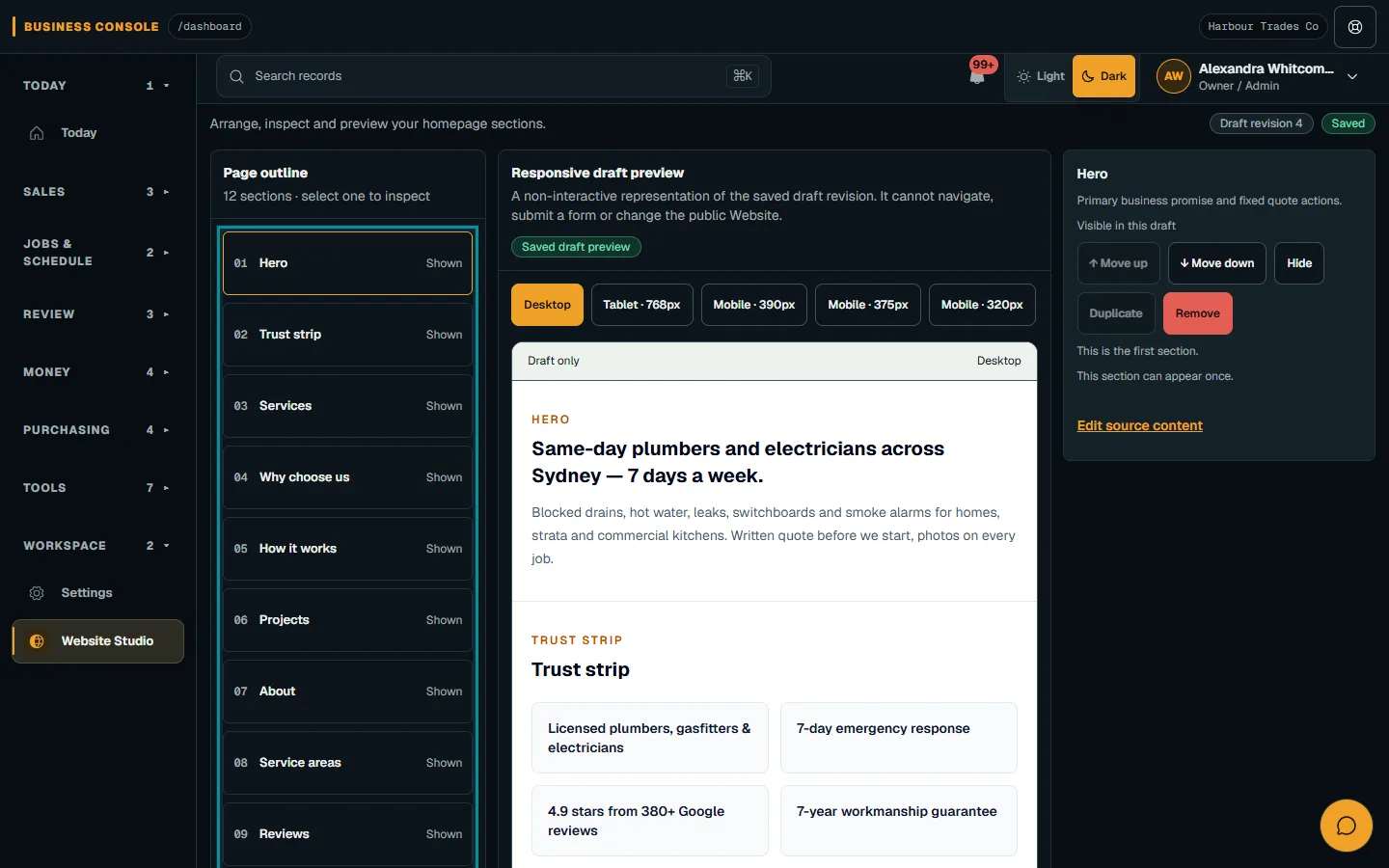
Task: Select the 07 About outline row
Action: click(x=347, y=692)
